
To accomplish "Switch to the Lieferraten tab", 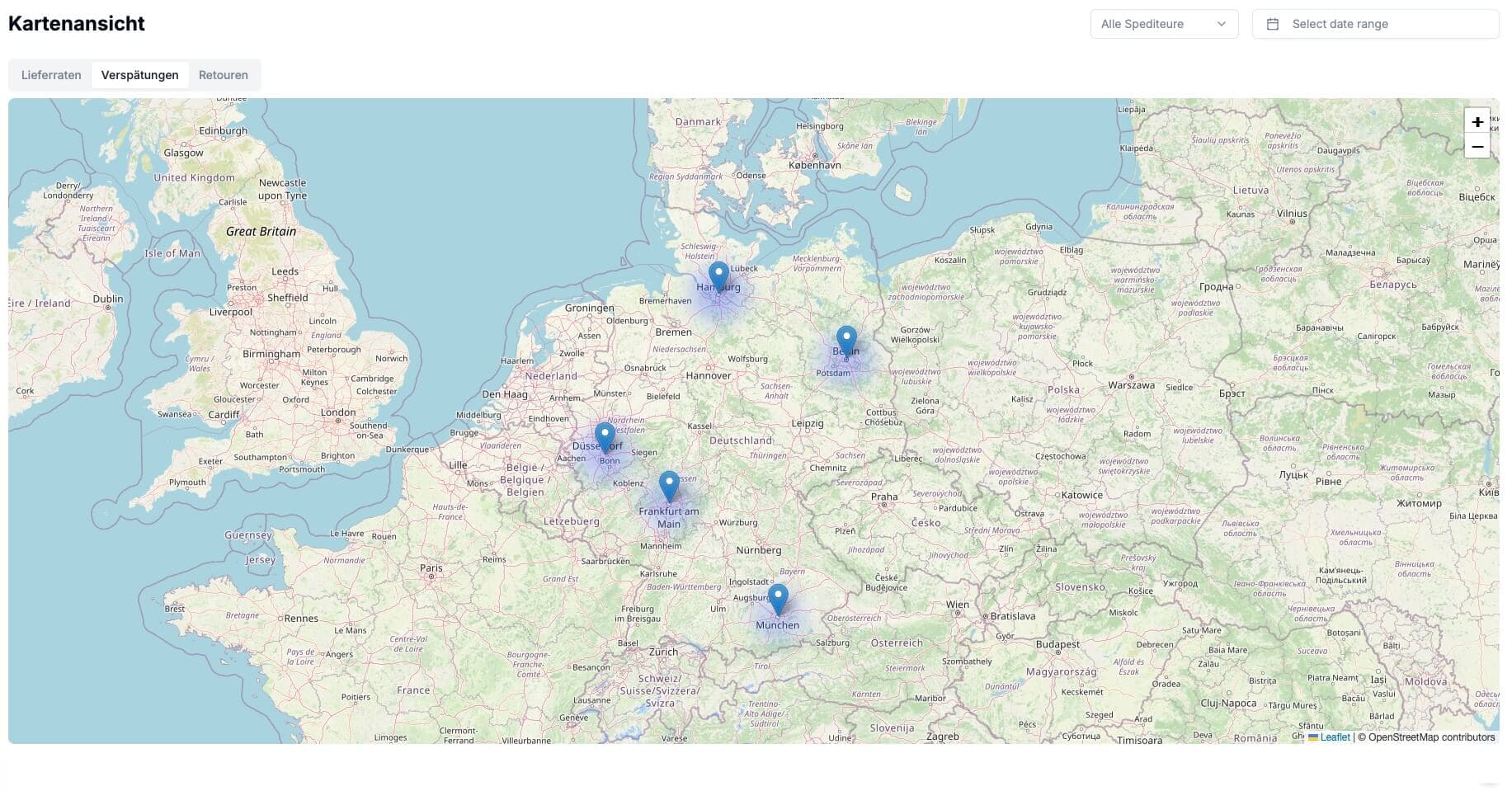I will coord(50,75).
